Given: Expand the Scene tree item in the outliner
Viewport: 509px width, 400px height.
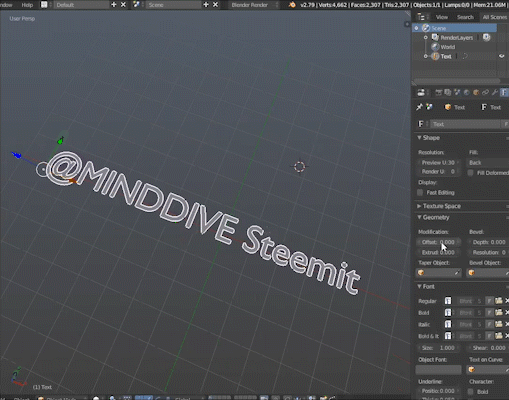Looking at the screenshot, I should point(416,28).
